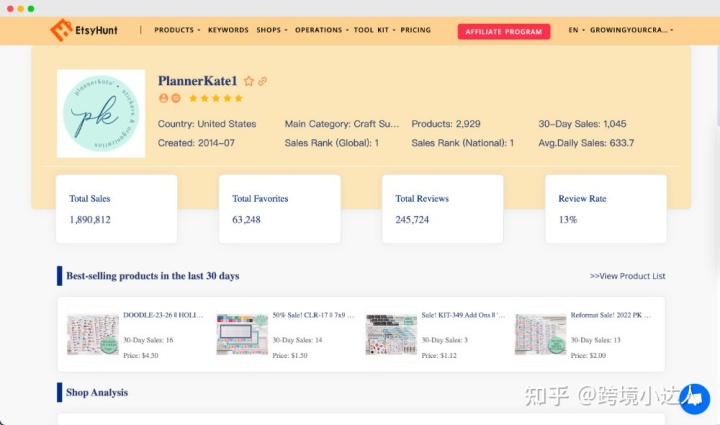
Task: Click the 30-Day Sales: 13 label
Action: pos(596,340)
